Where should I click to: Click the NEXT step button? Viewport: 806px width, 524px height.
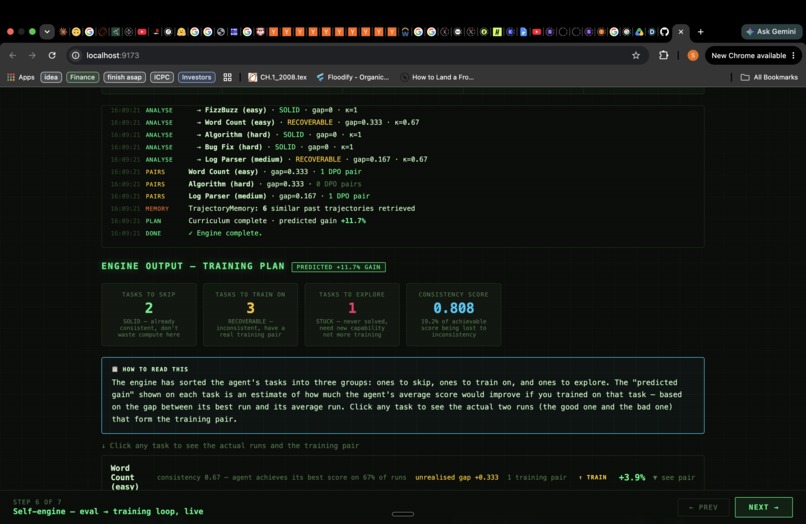pos(763,507)
